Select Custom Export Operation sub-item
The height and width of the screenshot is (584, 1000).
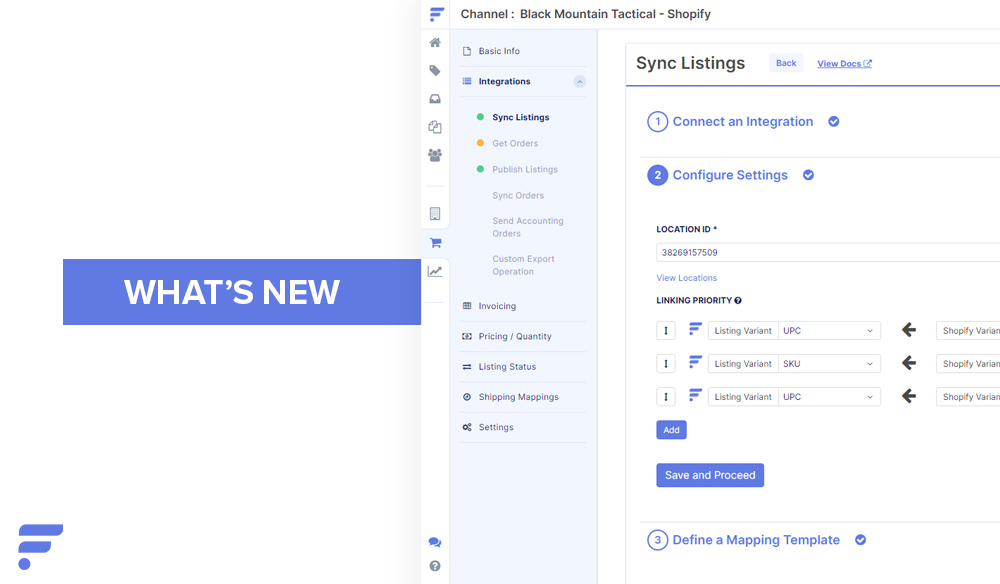tap(523, 265)
